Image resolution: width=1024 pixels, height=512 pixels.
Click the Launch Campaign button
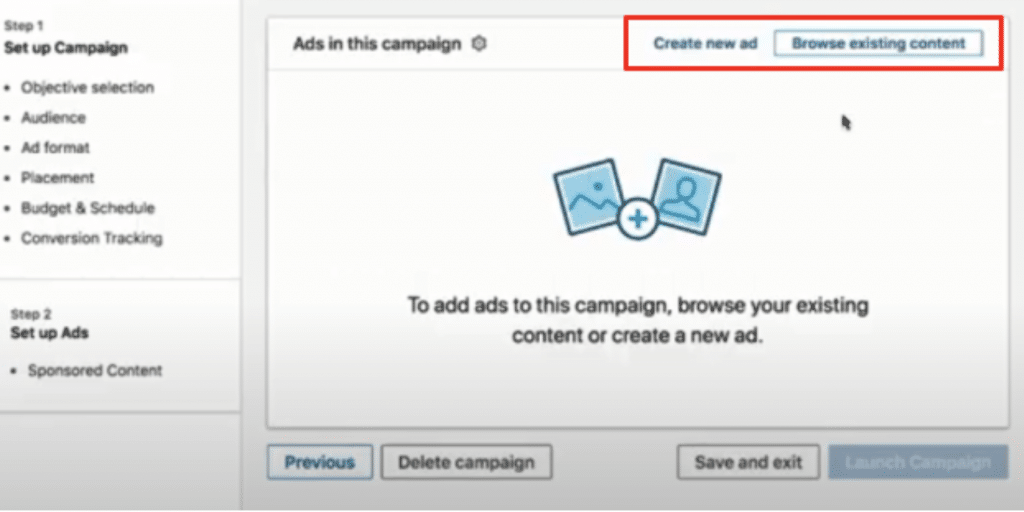pos(918,462)
